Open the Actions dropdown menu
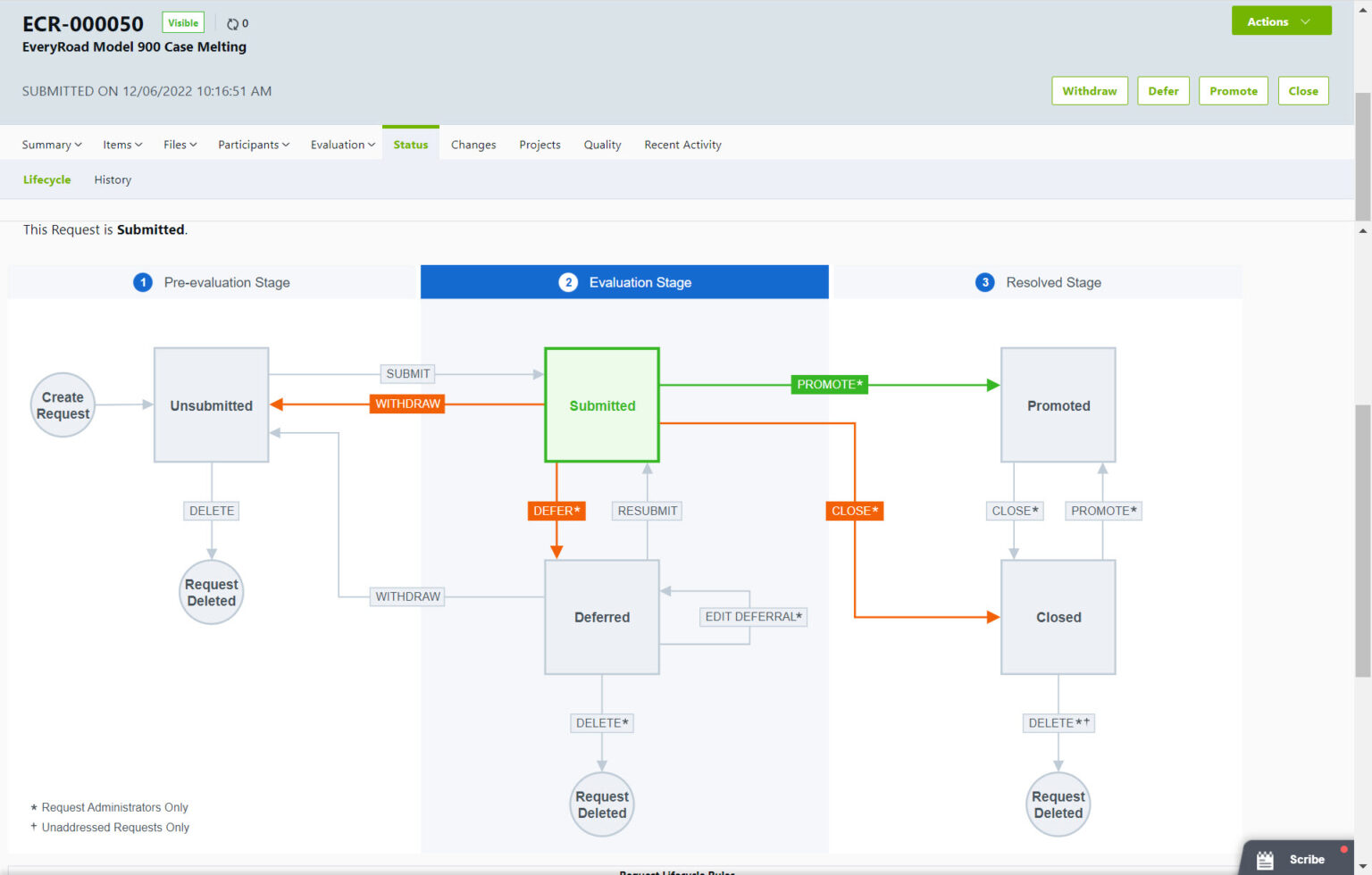The width and height of the screenshot is (1372, 875). [1281, 21]
